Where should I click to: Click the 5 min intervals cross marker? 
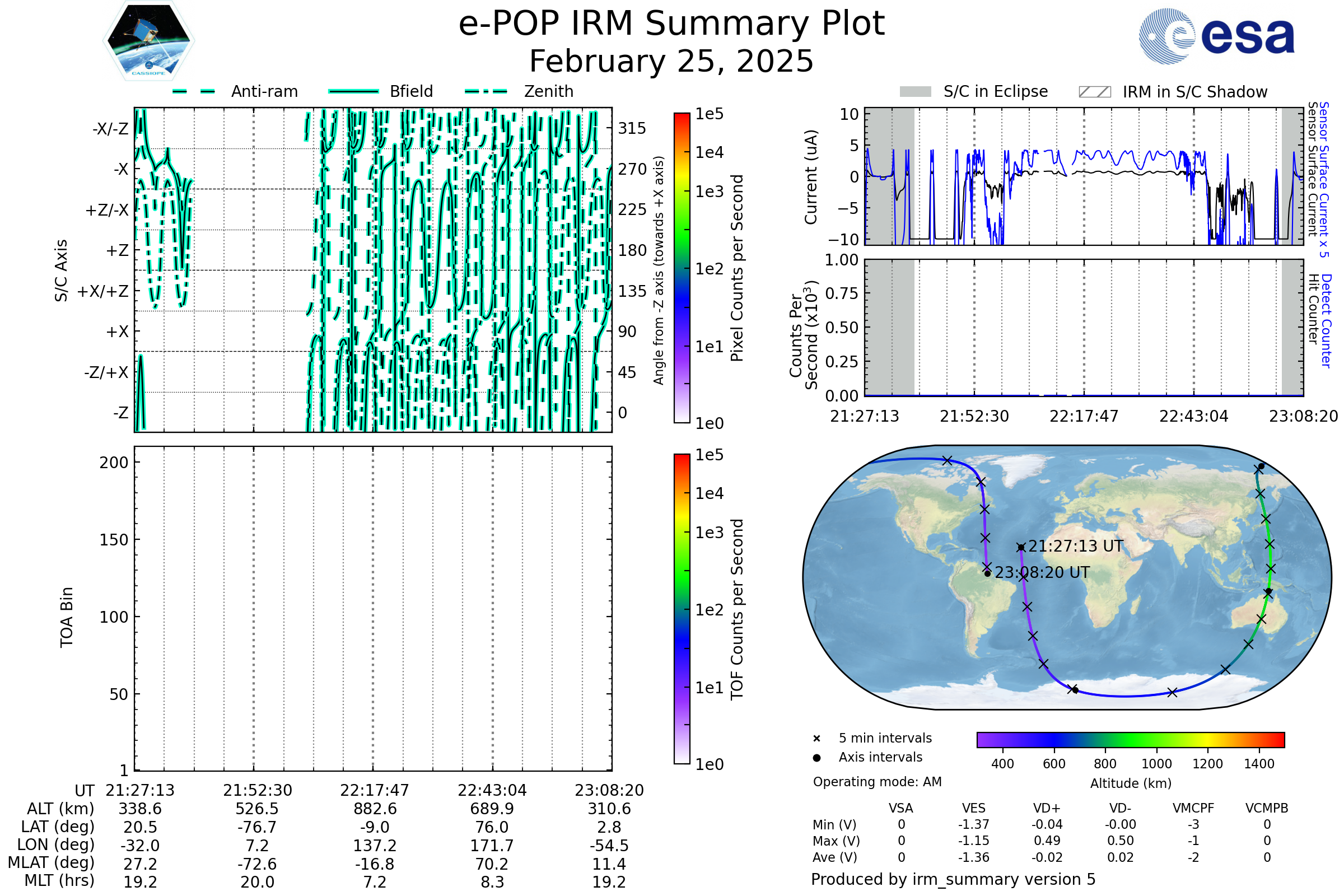tap(816, 739)
